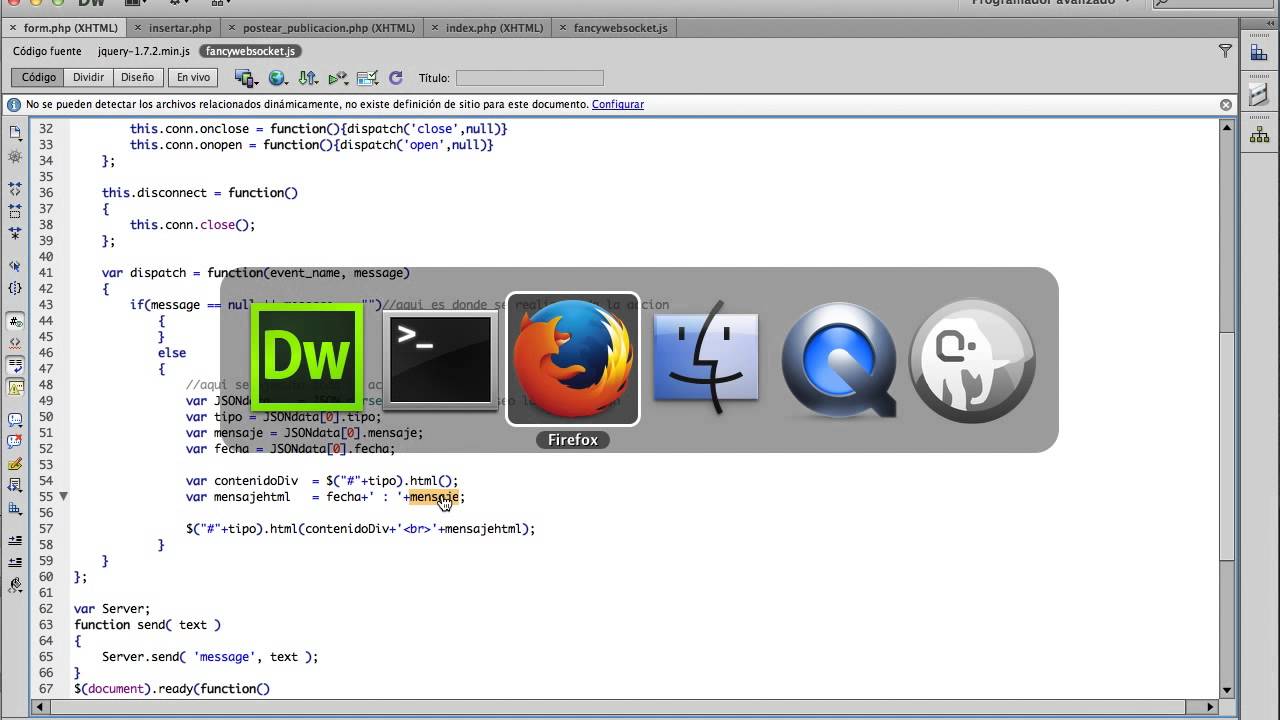Screen dimensions: 1280x720
Task: Click horizontal scrollbar right arrow
Action: pyautogui.click(x=1211, y=707)
